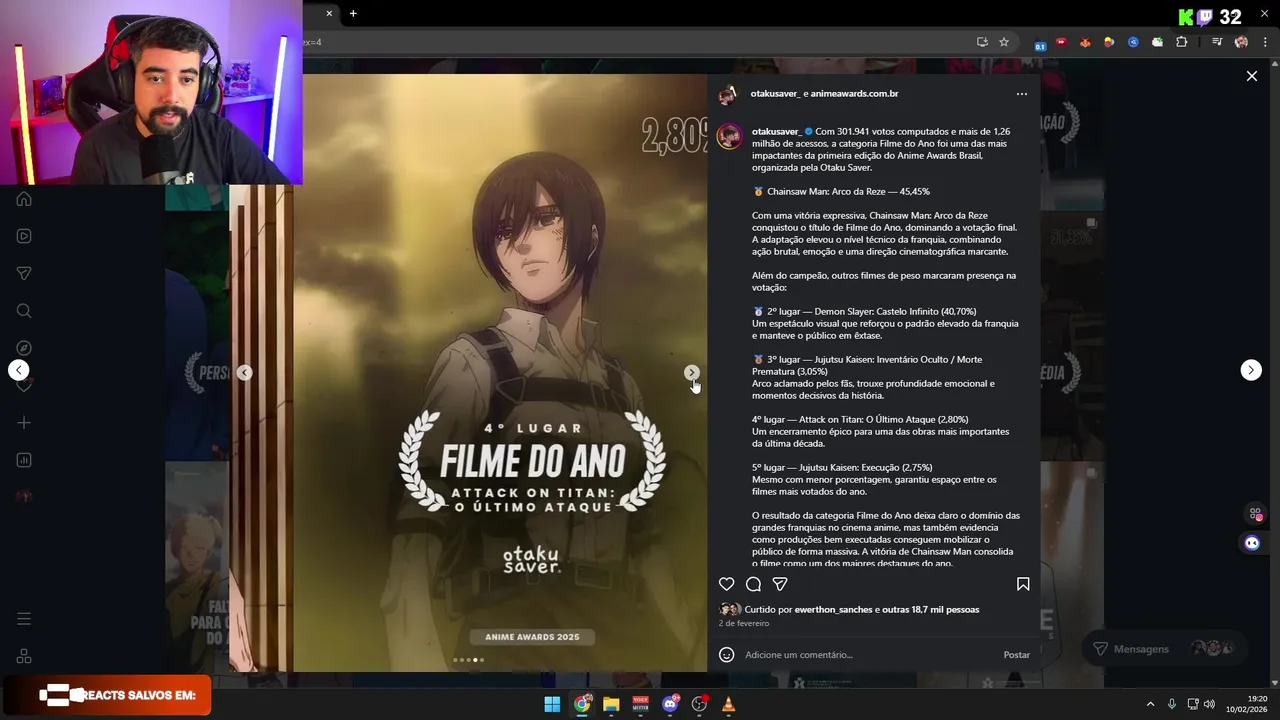Open otakusaver_ profile from the post header
This screenshot has height=720, width=1280.
click(x=774, y=94)
